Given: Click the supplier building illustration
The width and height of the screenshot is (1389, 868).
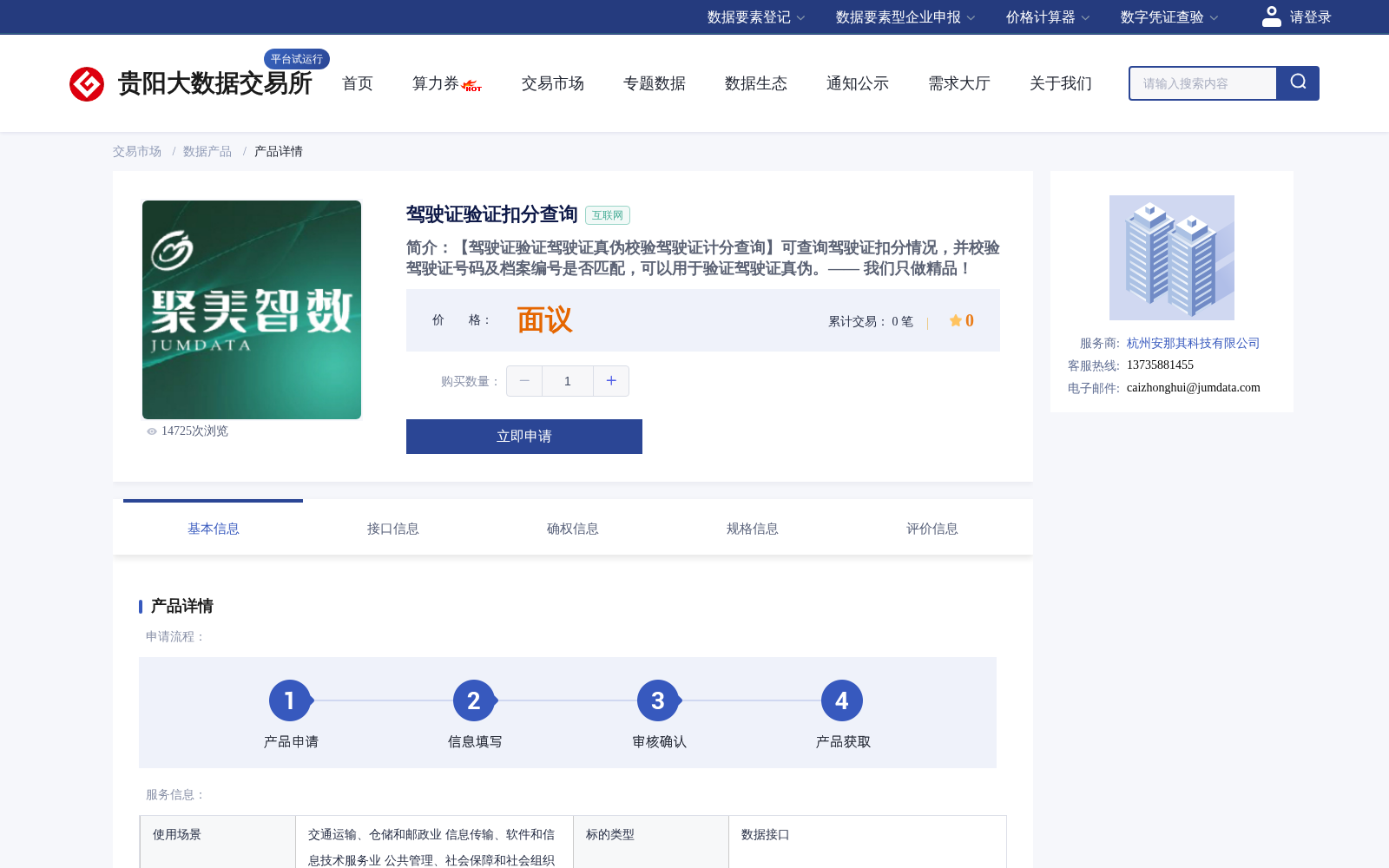Looking at the screenshot, I should pos(1172,258).
